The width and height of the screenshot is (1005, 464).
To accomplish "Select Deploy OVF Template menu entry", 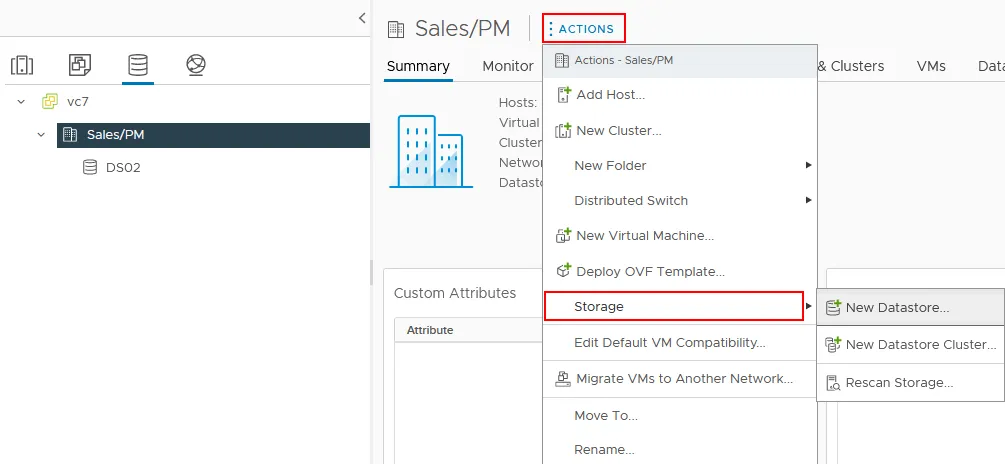I will pos(650,272).
